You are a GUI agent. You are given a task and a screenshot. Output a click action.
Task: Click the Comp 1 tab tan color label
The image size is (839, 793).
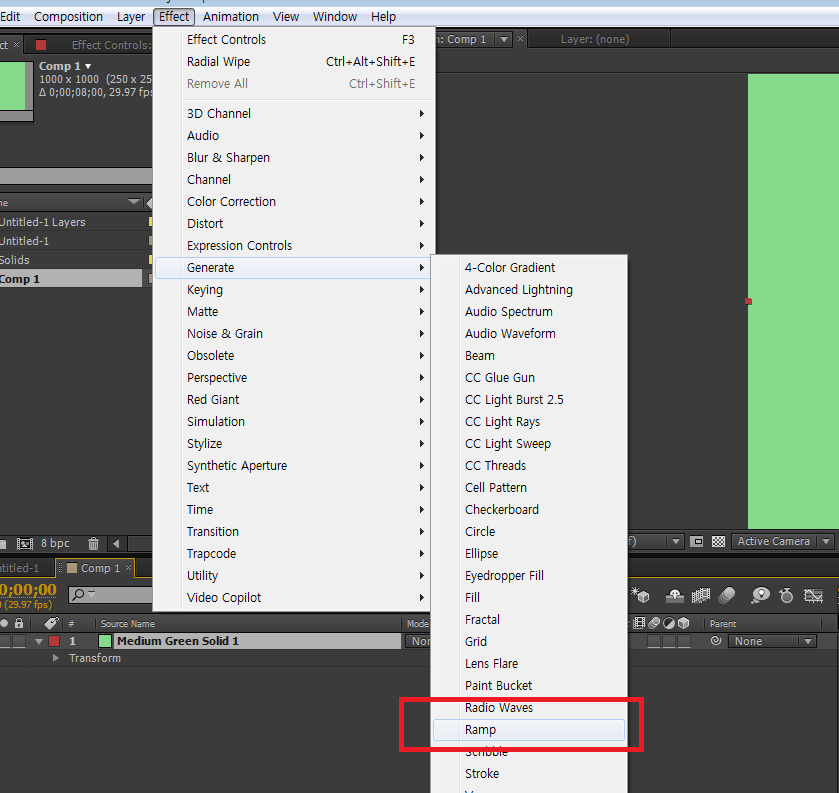(72, 568)
